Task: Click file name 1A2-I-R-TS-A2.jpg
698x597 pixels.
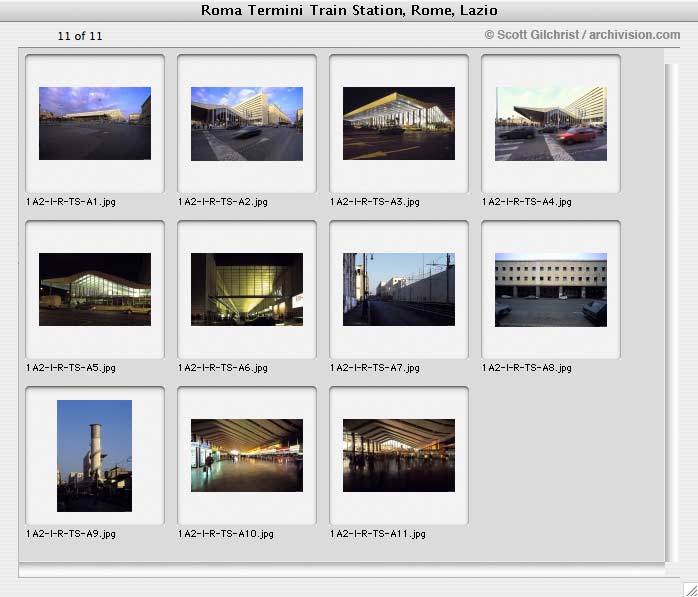Action: 223,202
